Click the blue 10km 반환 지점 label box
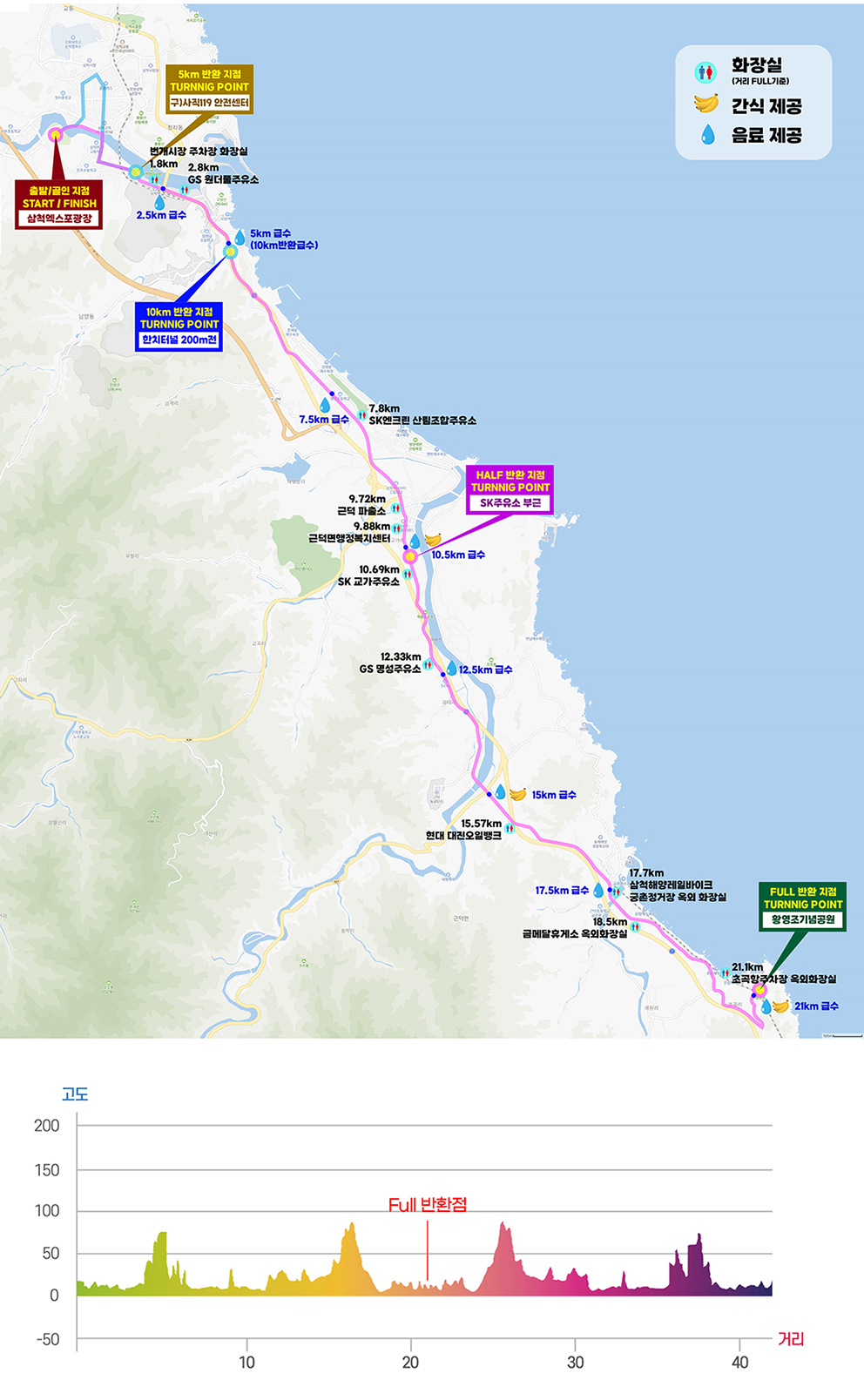The image size is (864, 1400). click(x=179, y=326)
